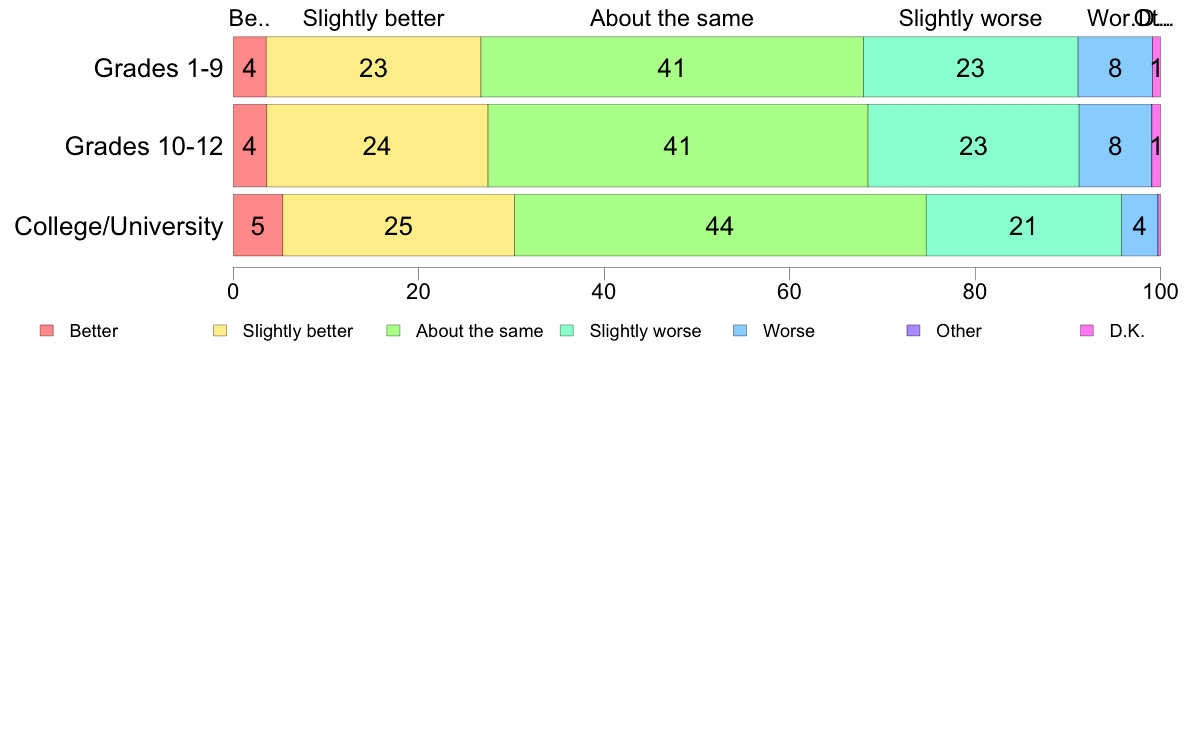The height and width of the screenshot is (736, 1188).
Task: Click the 44 About the same bar segment
Action: point(720,226)
